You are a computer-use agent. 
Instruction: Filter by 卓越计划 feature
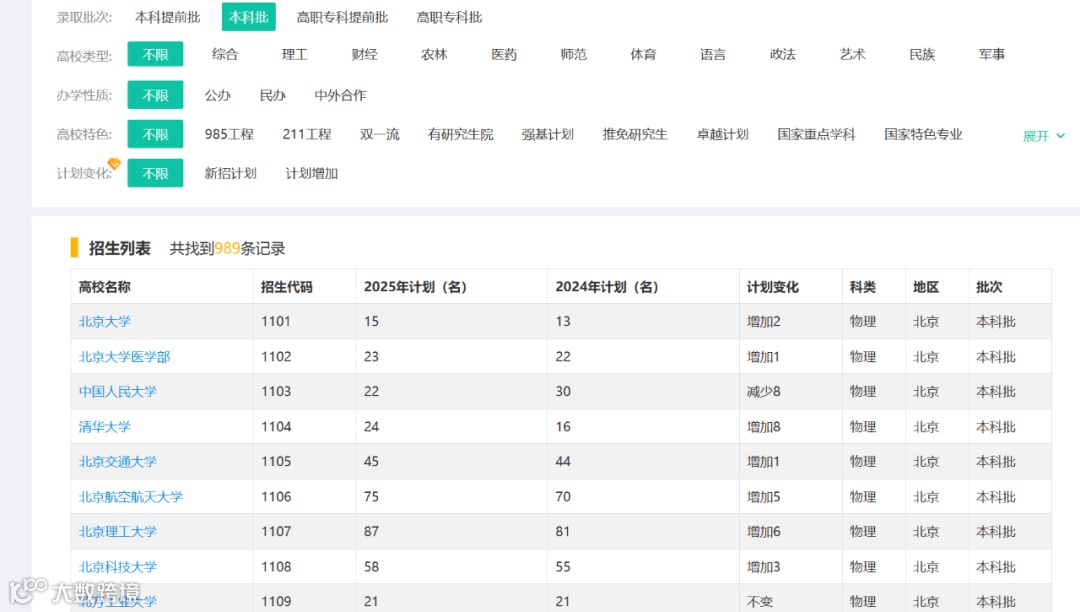tap(723, 134)
